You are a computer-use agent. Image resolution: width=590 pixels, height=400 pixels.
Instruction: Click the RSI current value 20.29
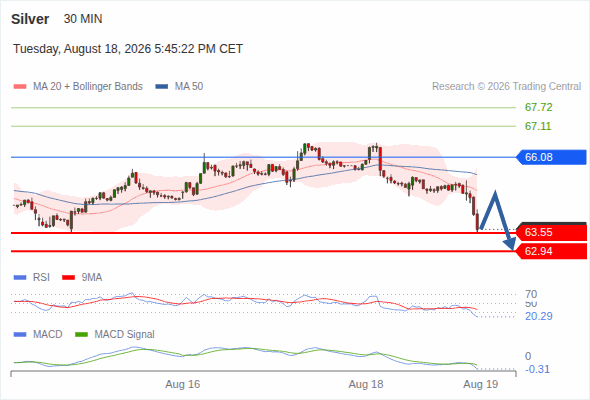pos(539,316)
